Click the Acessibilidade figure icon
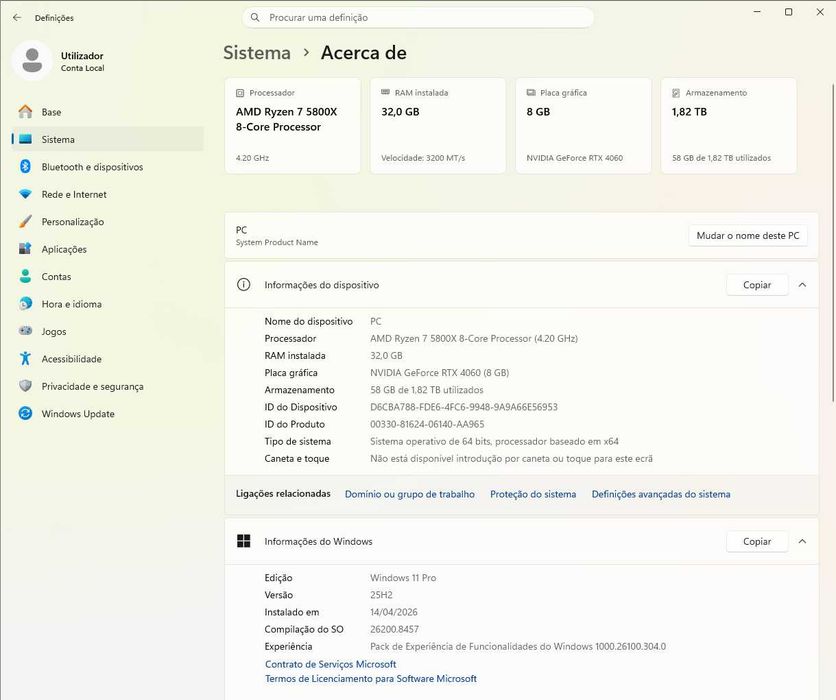 25,358
